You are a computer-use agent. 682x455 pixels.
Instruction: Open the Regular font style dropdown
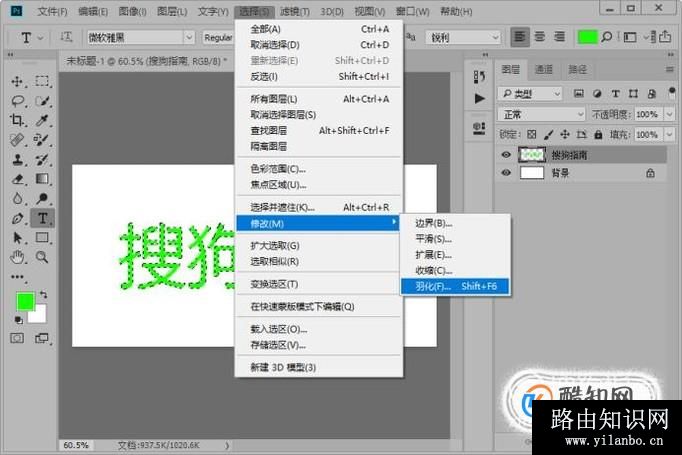(x=218, y=37)
